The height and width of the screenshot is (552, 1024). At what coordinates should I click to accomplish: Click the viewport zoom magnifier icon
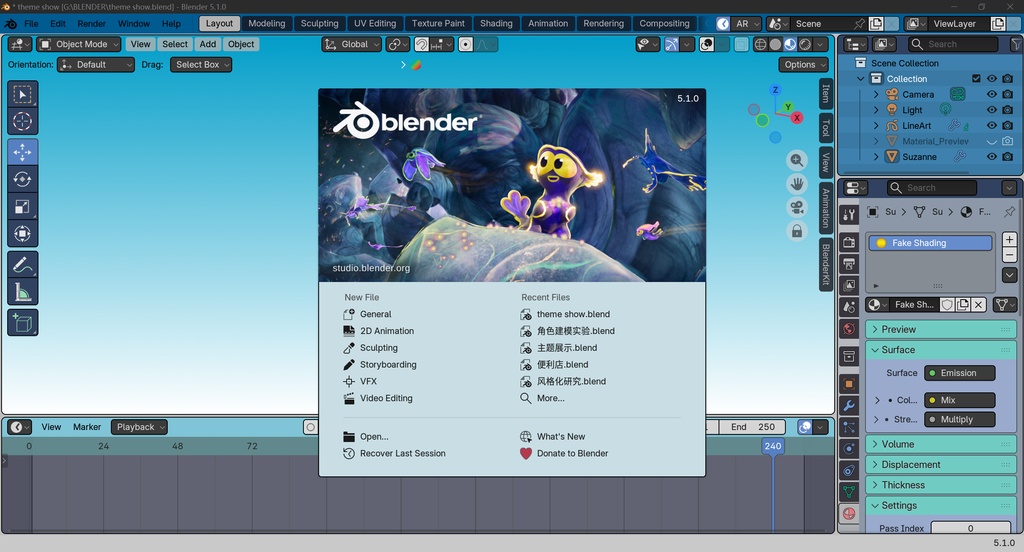[797, 160]
